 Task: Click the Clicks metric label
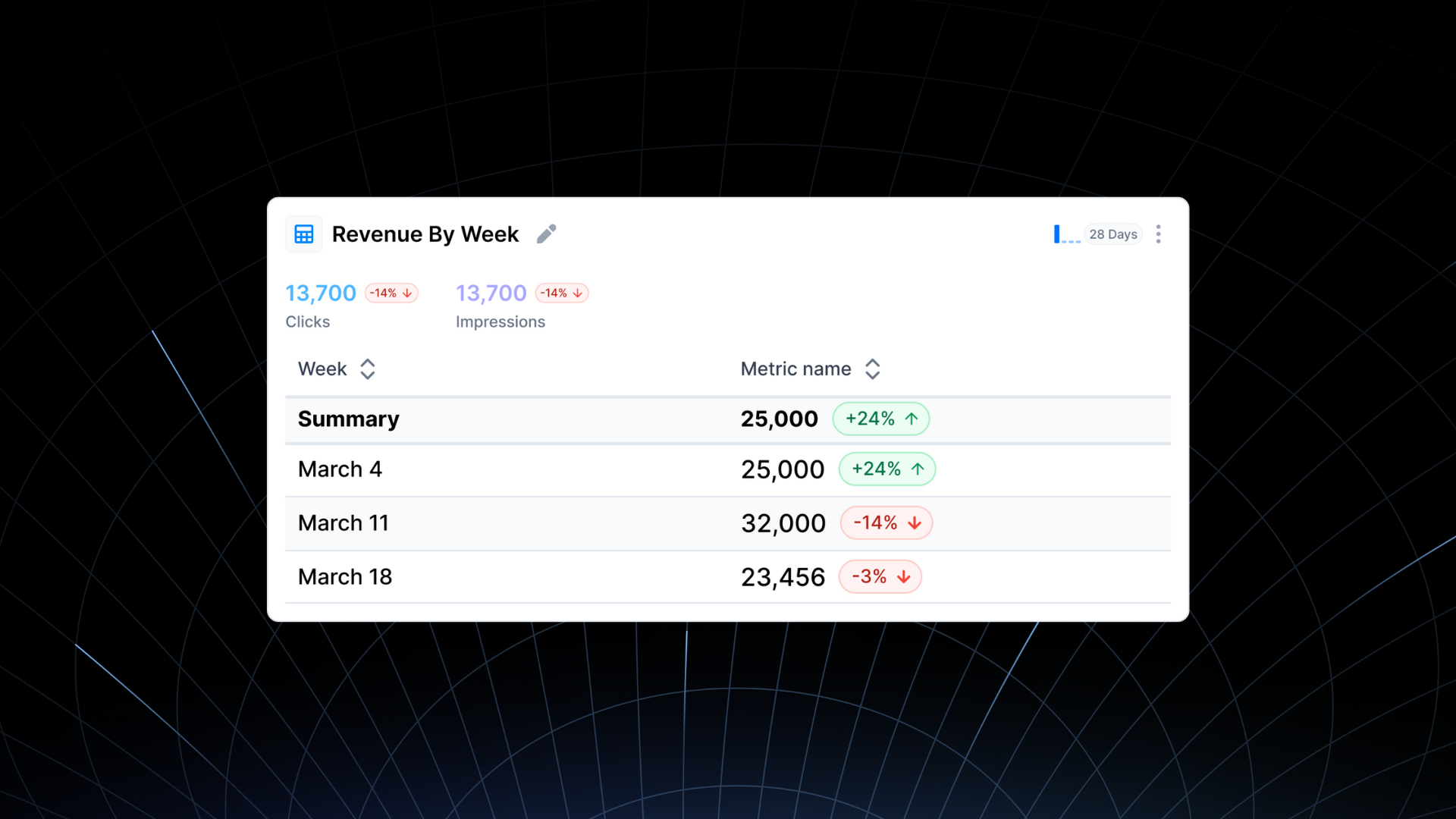click(x=308, y=322)
